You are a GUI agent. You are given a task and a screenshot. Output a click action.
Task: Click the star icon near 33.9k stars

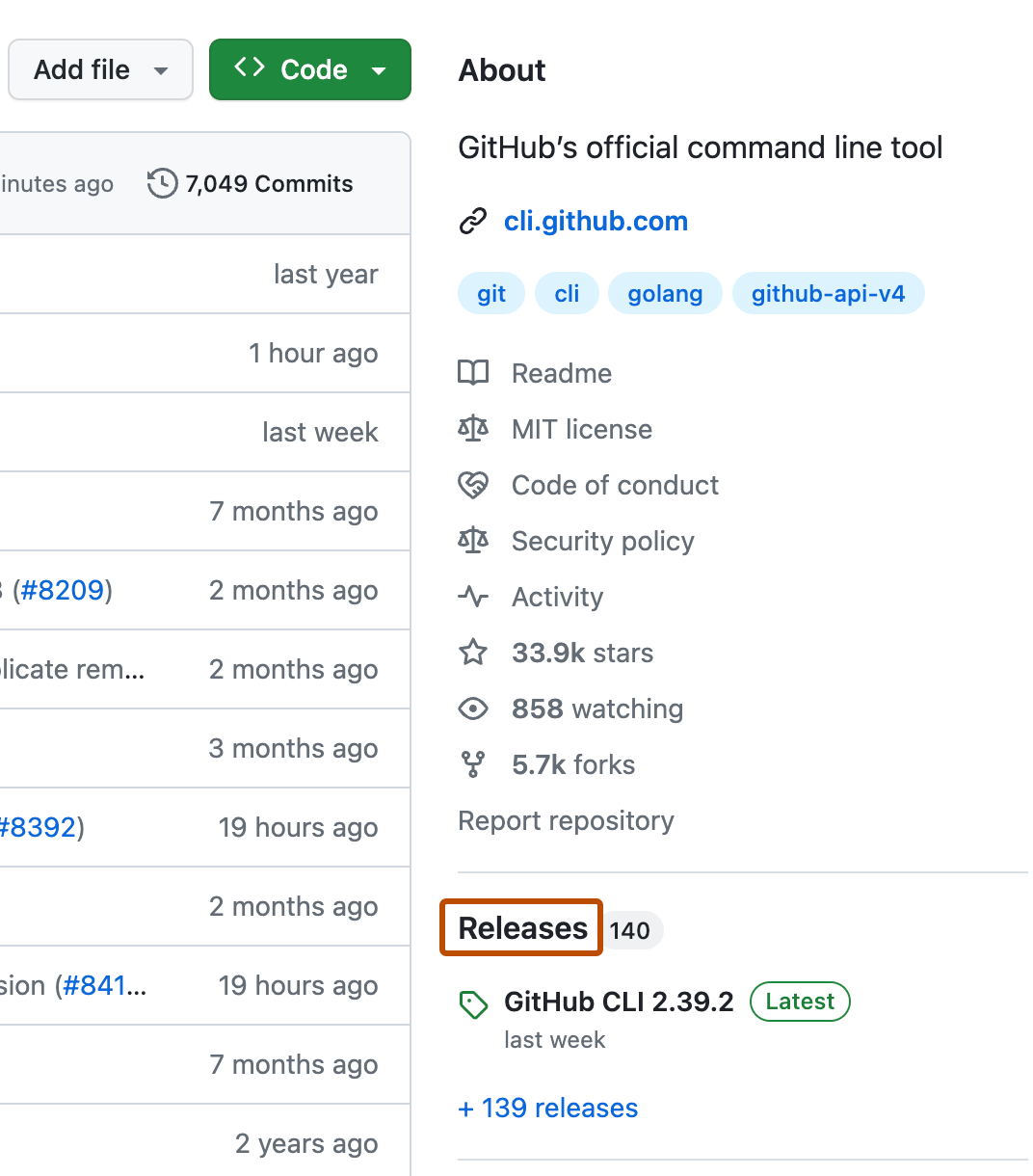pos(473,653)
